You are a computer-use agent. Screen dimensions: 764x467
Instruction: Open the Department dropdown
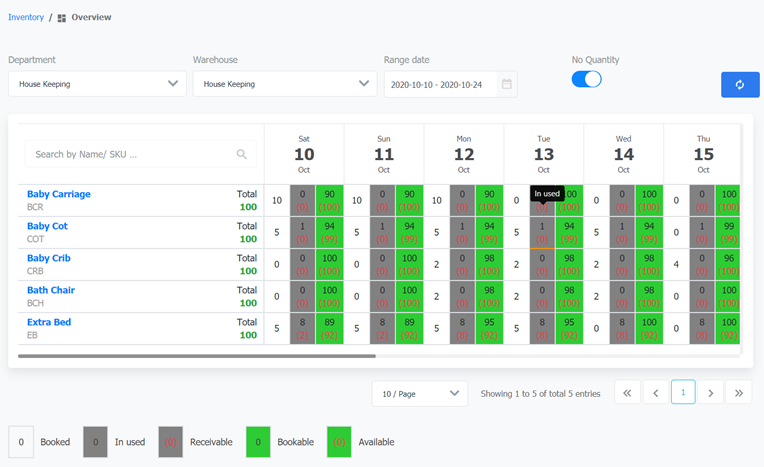[x=97, y=84]
